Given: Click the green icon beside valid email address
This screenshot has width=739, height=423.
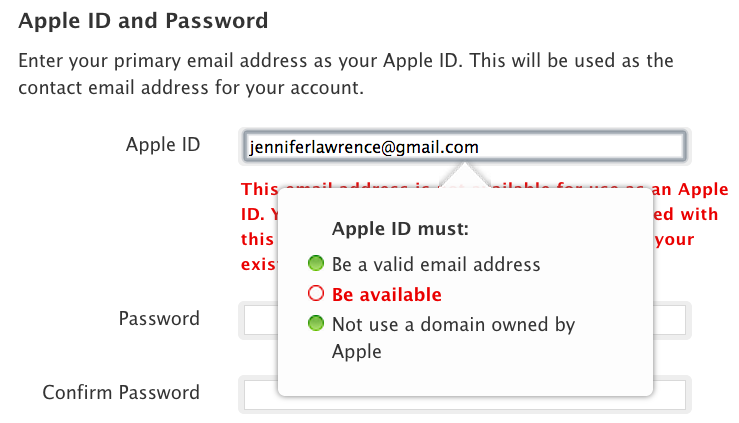Looking at the screenshot, I should (316, 264).
